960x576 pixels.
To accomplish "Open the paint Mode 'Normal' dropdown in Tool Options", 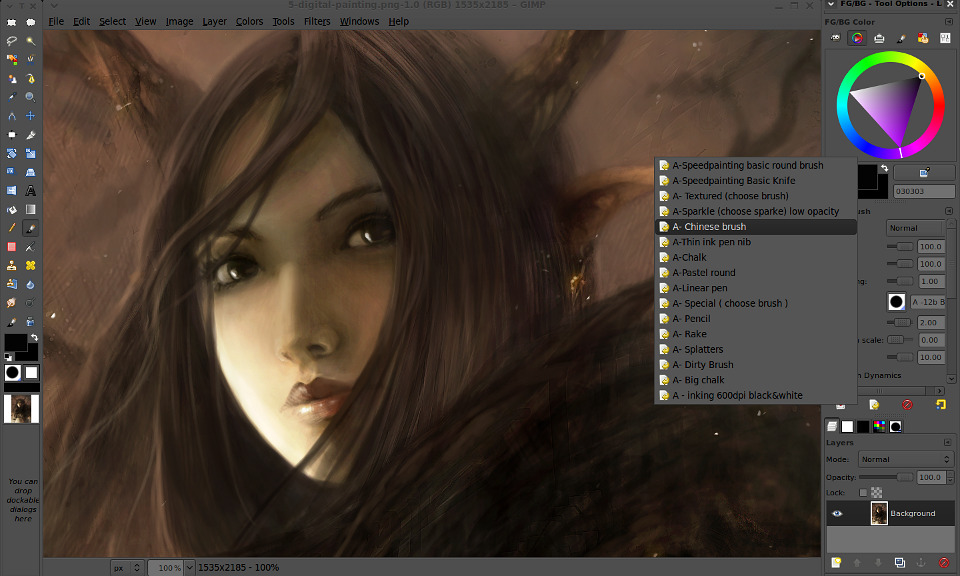I will pos(915,228).
